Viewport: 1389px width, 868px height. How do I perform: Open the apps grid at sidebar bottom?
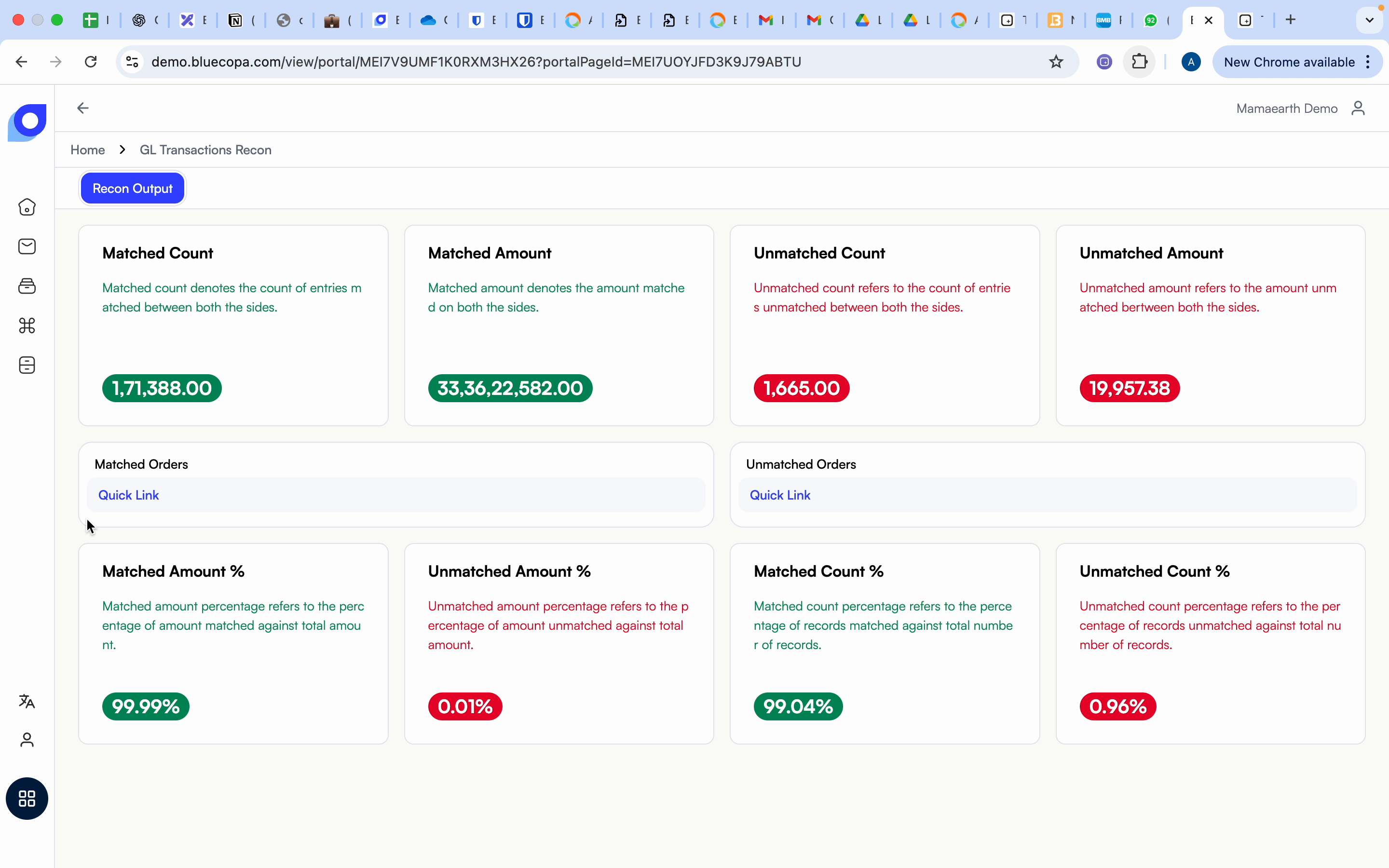pos(27,799)
